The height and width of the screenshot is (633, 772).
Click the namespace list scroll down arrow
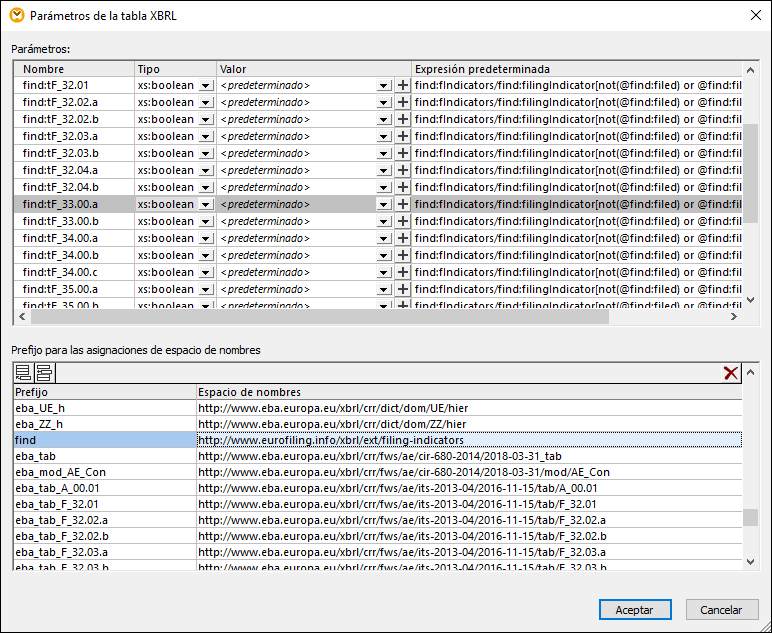pyautogui.click(x=750, y=562)
